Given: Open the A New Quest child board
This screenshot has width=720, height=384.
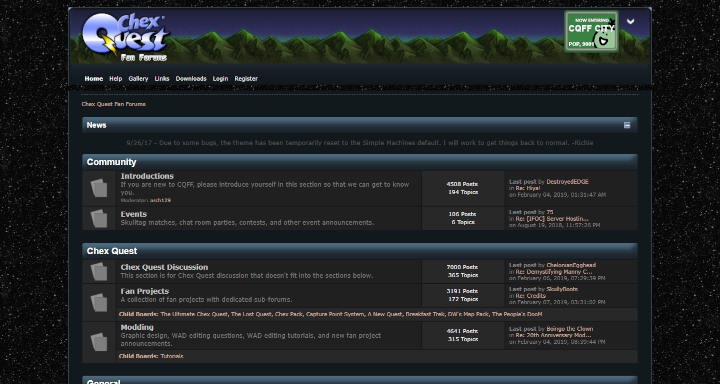Looking at the screenshot, I should [x=384, y=314].
